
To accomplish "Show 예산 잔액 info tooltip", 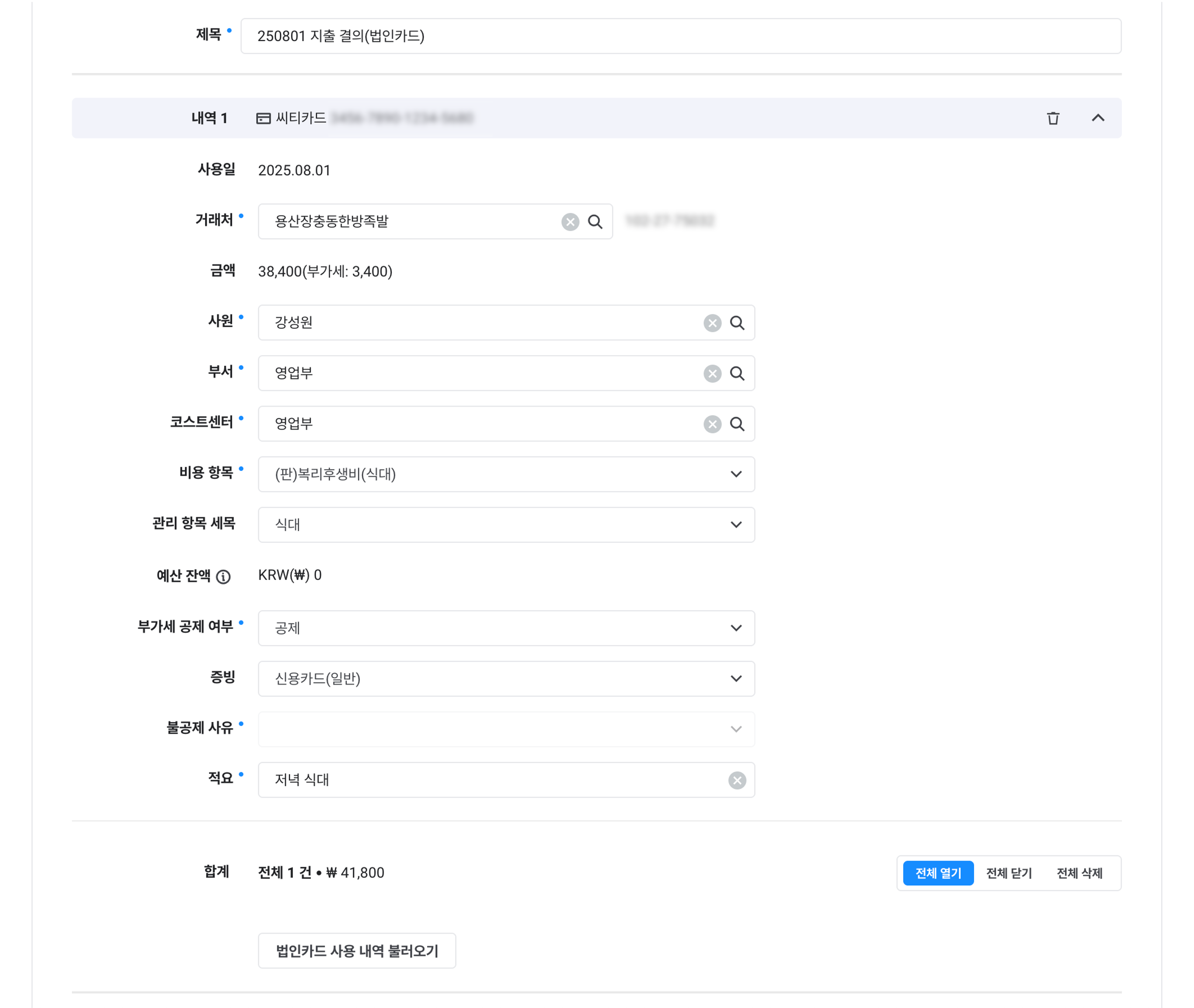I will [223, 576].
